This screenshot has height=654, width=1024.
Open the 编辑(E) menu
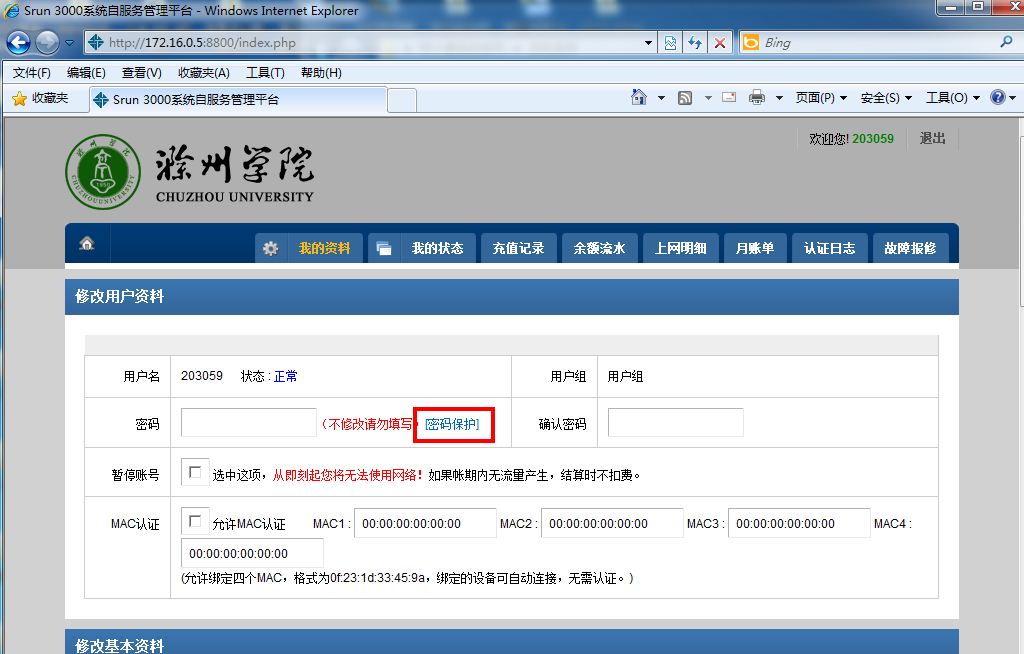point(86,73)
